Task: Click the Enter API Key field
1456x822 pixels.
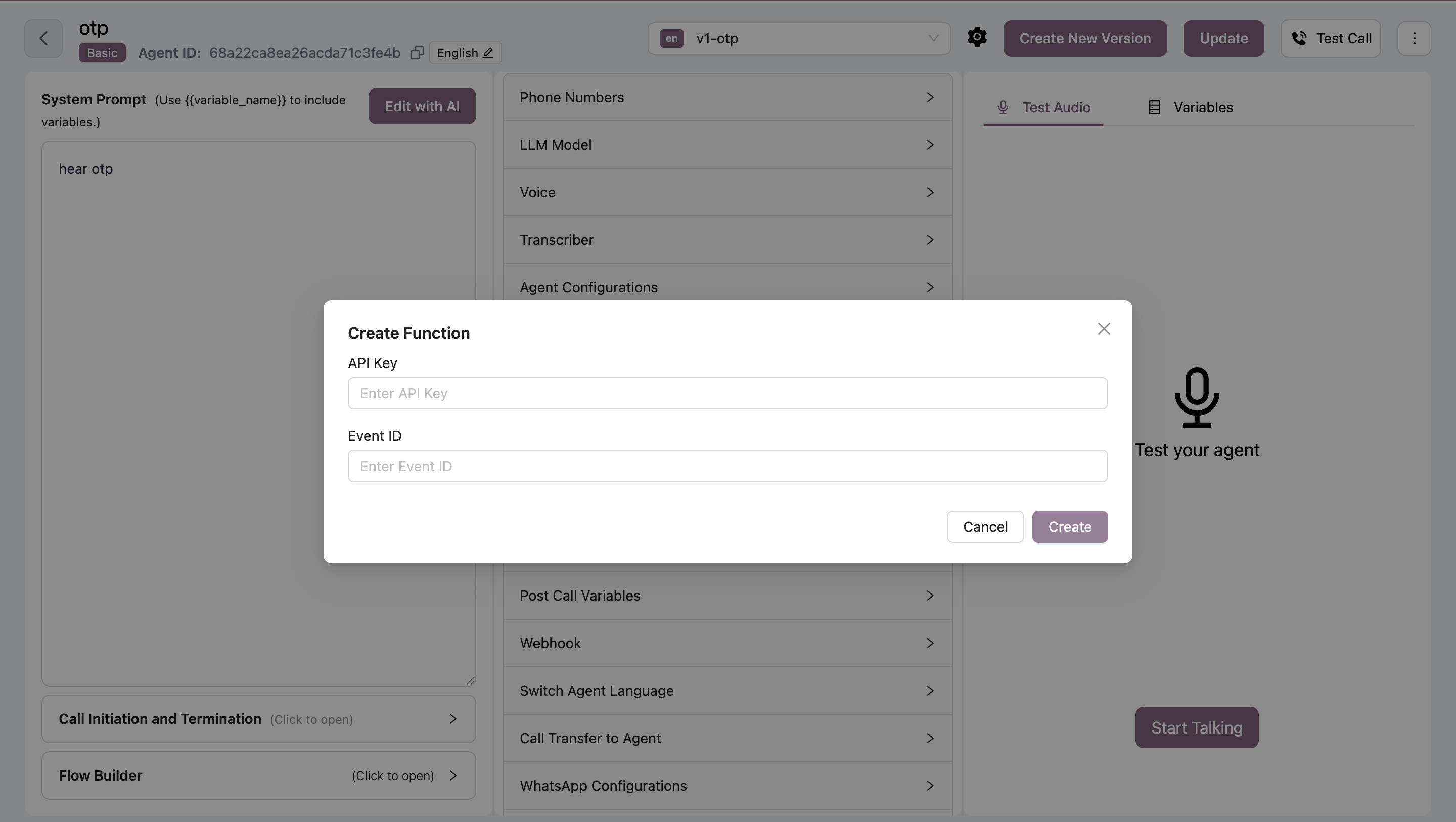Action: click(x=727, y=393)
